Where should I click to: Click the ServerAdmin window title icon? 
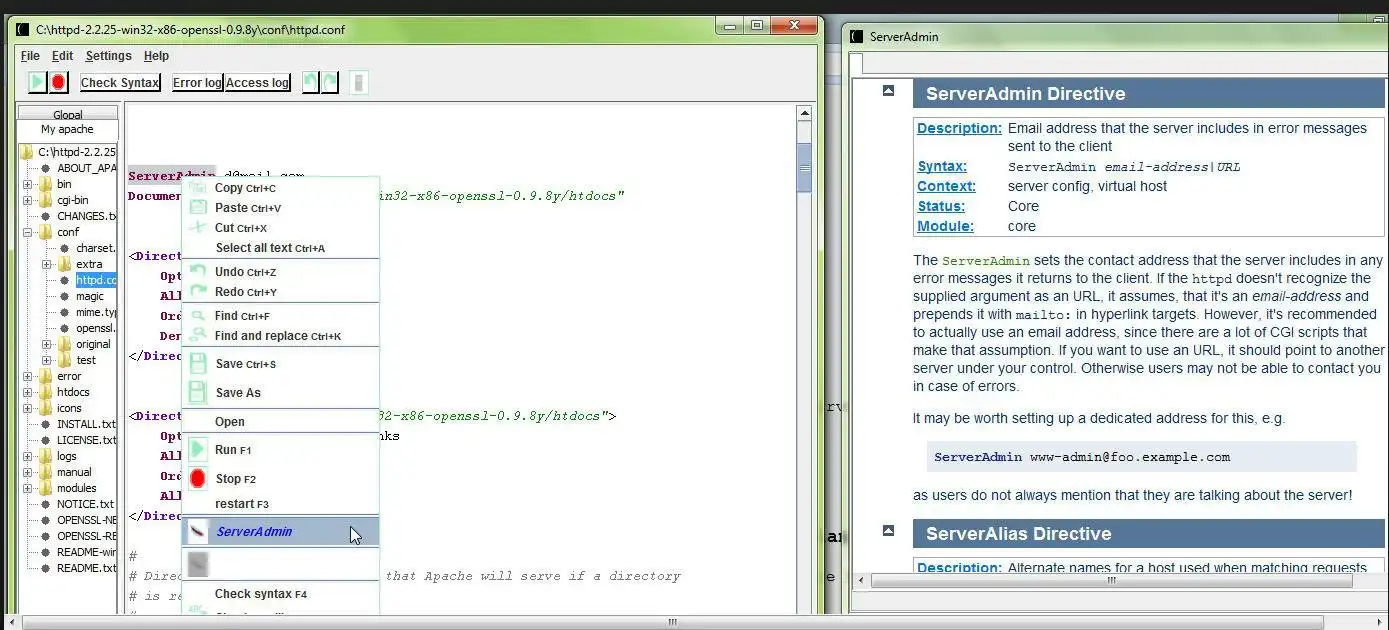point(856,36)
